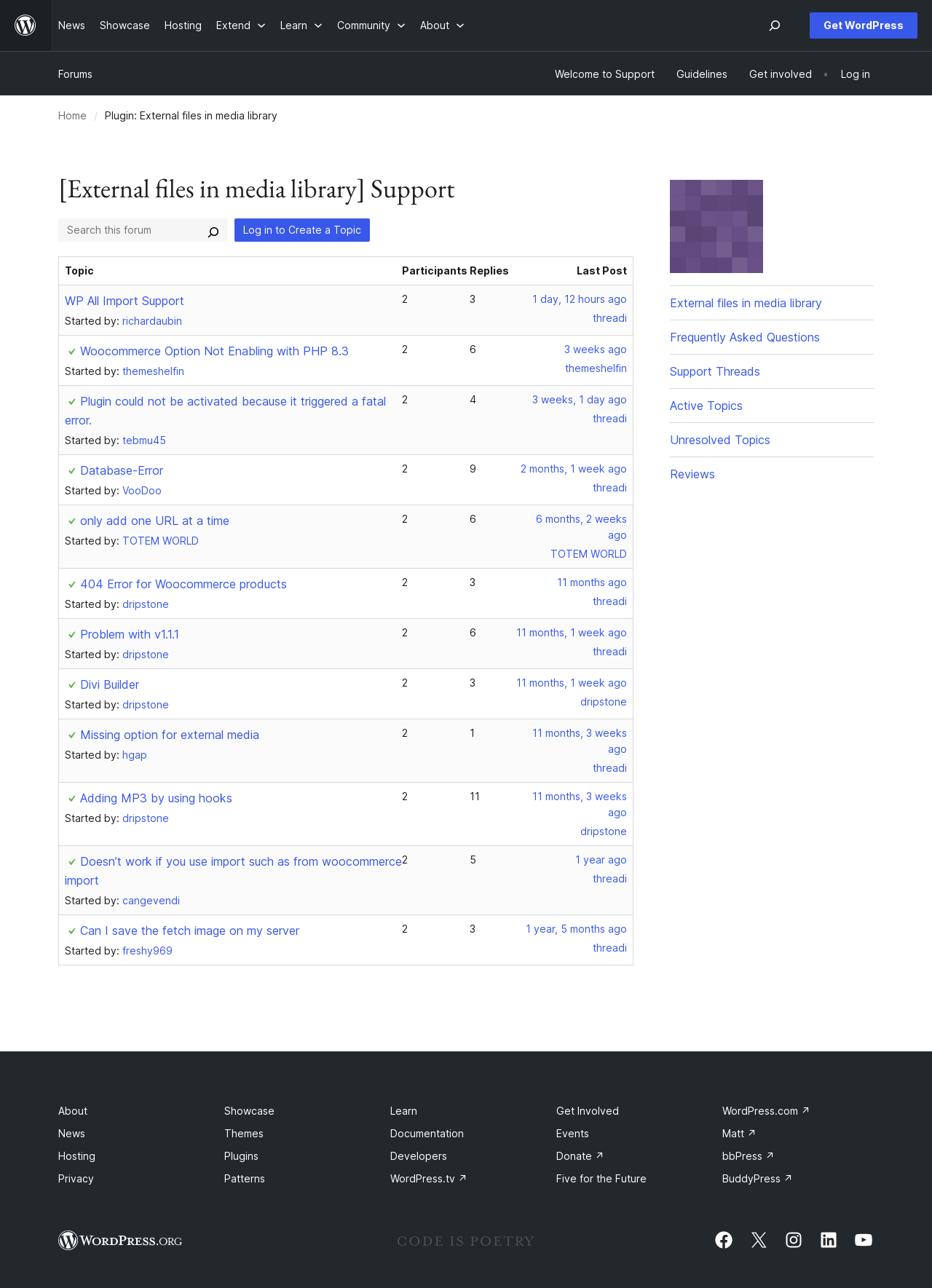Open the News menu item

71,25
